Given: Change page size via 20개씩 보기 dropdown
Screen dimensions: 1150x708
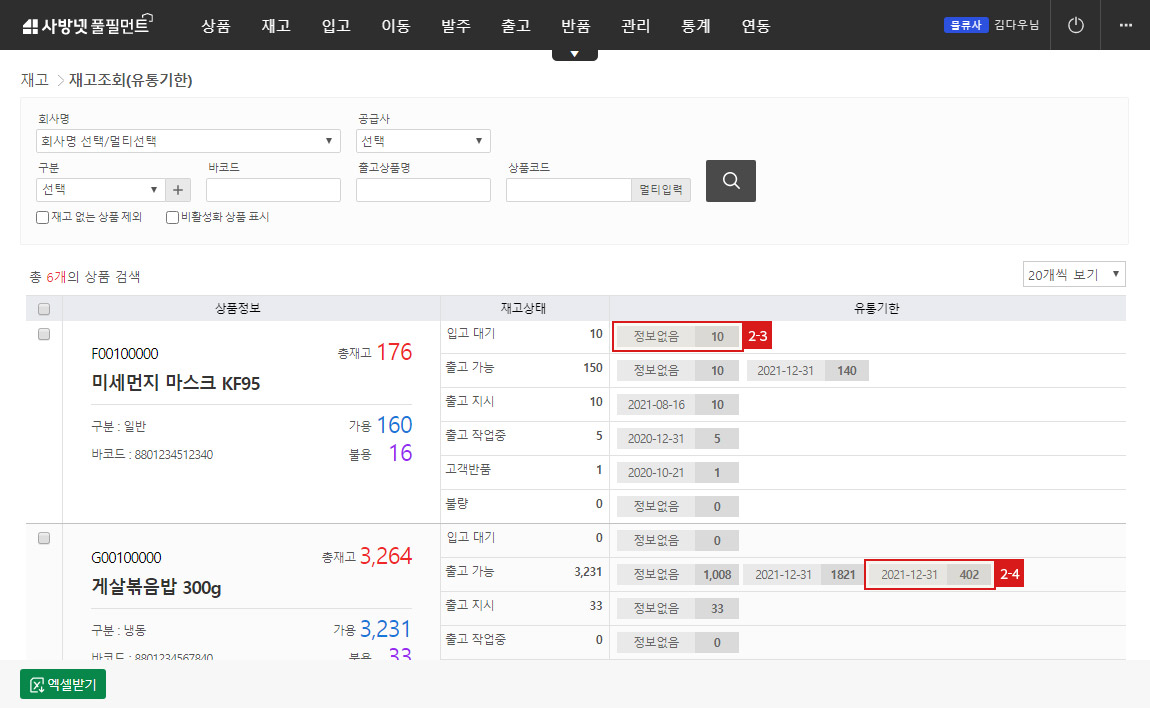Looking at the screenshot, I should (x=1074, y=273).
